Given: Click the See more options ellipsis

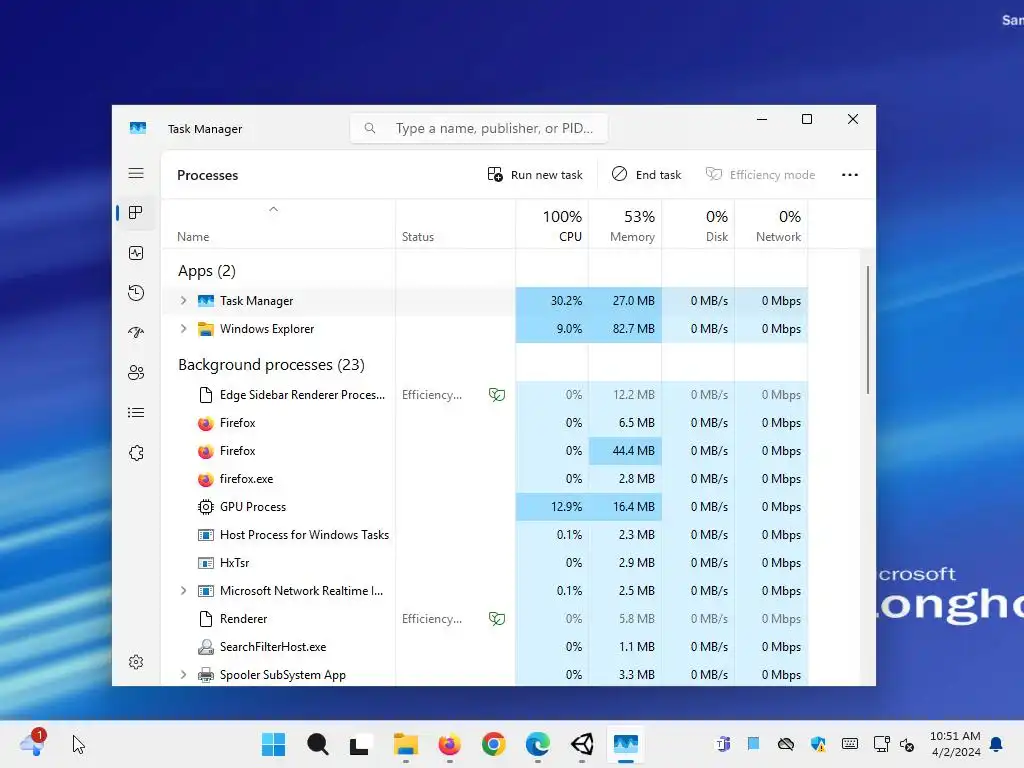Looking at the screenshot, I should pos(850,174).
